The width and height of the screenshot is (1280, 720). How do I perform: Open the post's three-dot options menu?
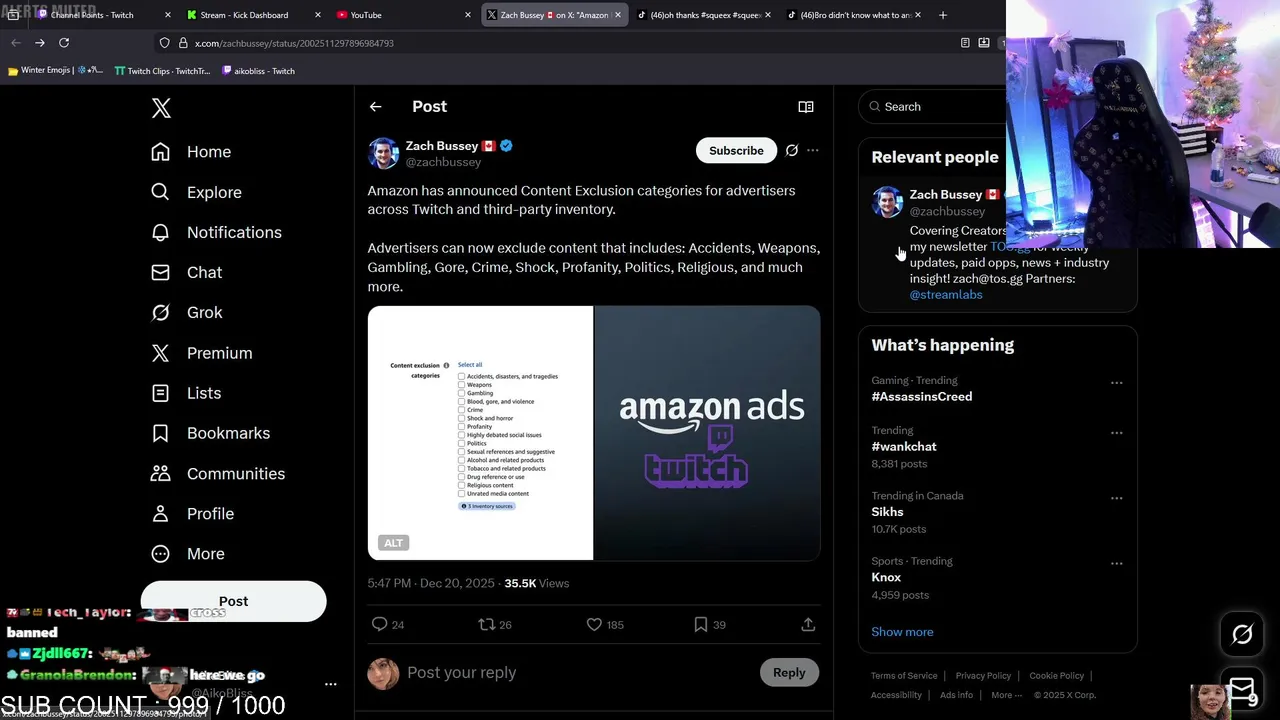coord(813,150)
